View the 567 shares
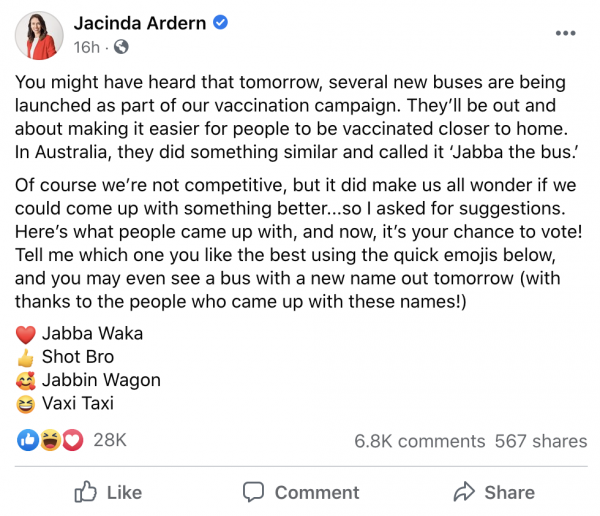600x516 pixels. pyautogui.click(x=541, y=441)
